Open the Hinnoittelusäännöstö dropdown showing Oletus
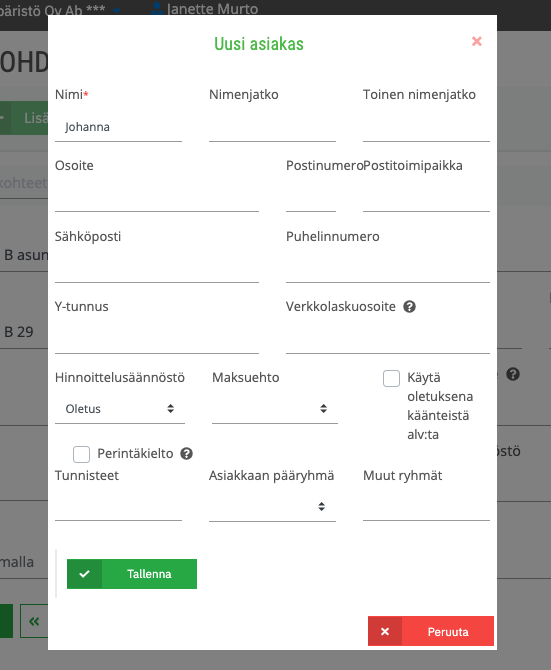 coord(120,409)
